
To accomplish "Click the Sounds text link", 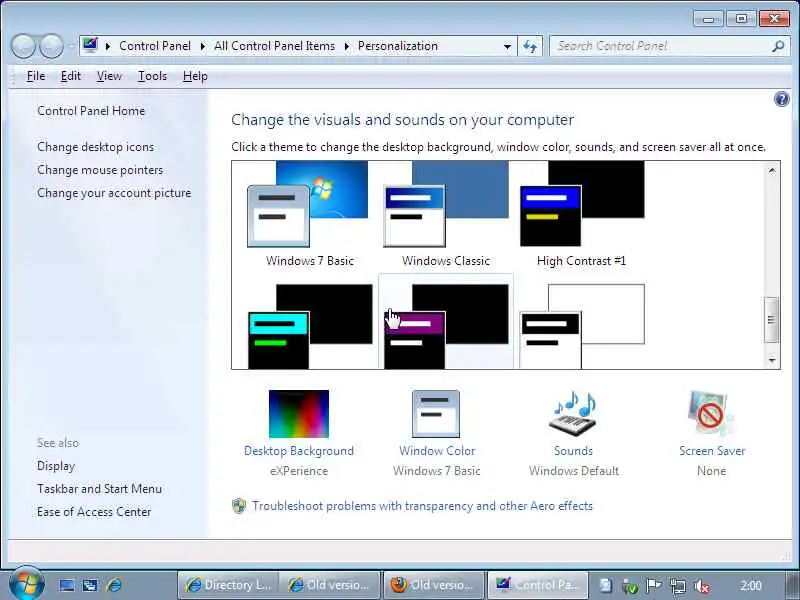I will 573,451.
